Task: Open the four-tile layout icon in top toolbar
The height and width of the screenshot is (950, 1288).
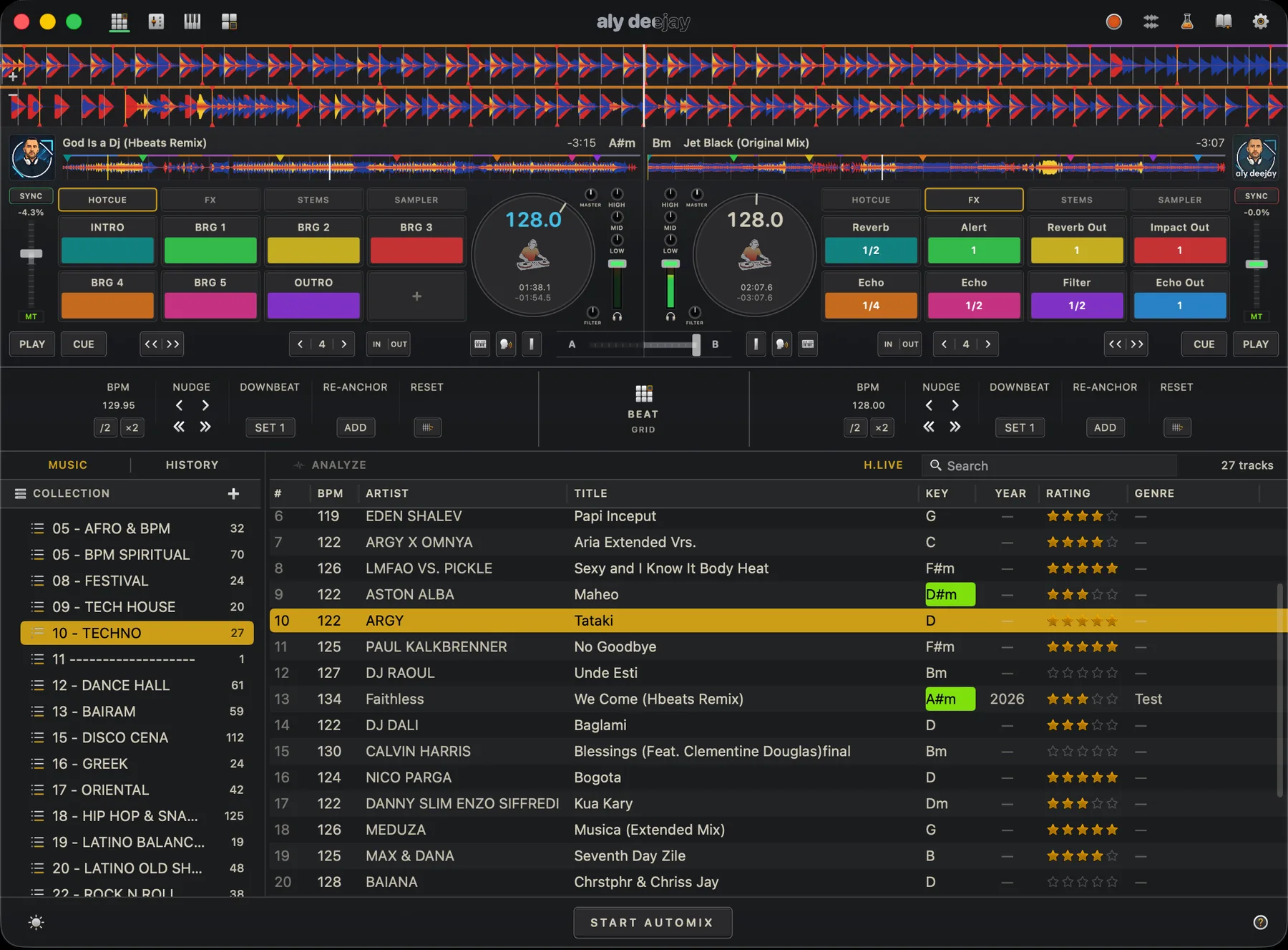Action: pos(229,21)
